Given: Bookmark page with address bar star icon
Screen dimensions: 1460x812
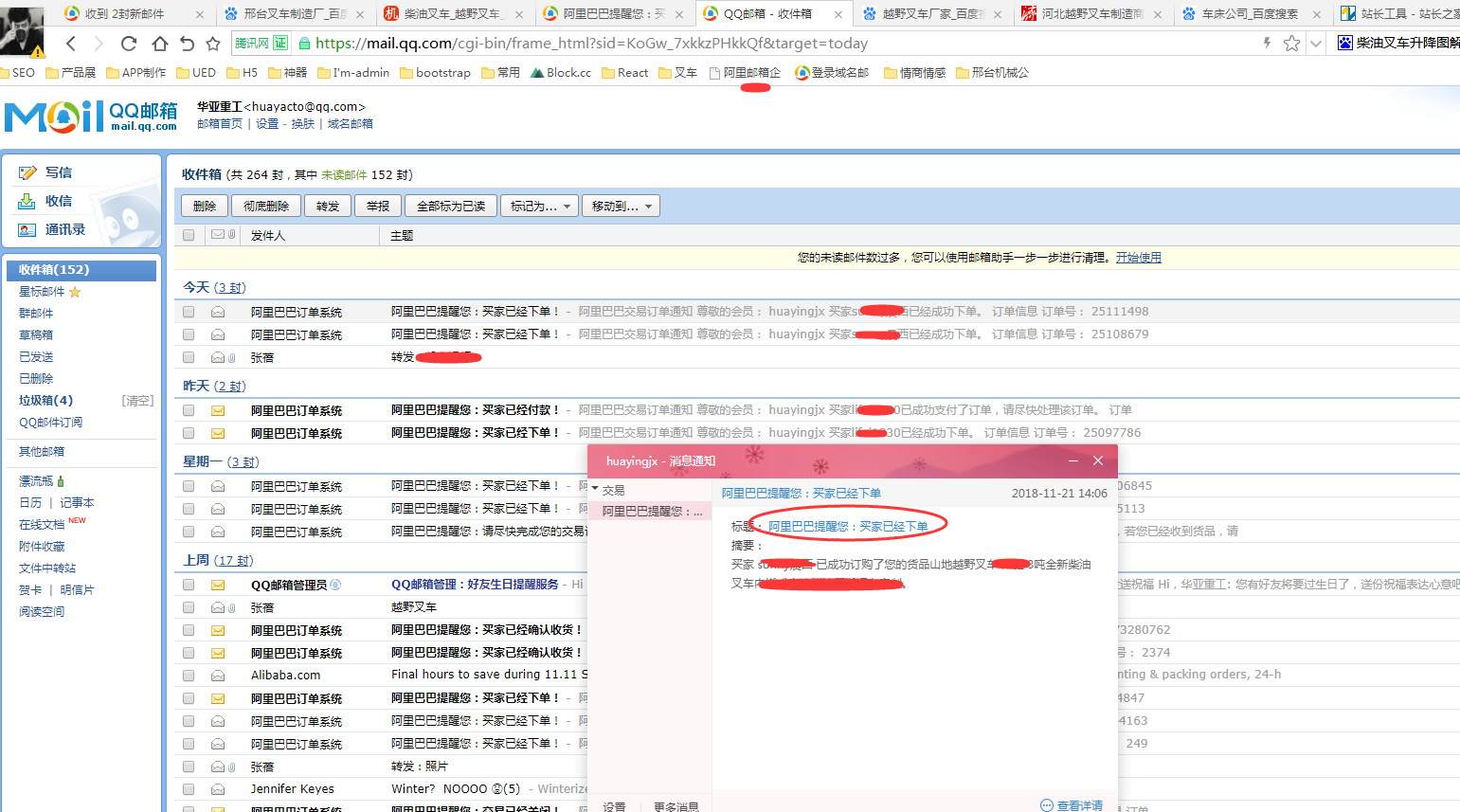Looking at the screenshot, I should pos(1291,44).
